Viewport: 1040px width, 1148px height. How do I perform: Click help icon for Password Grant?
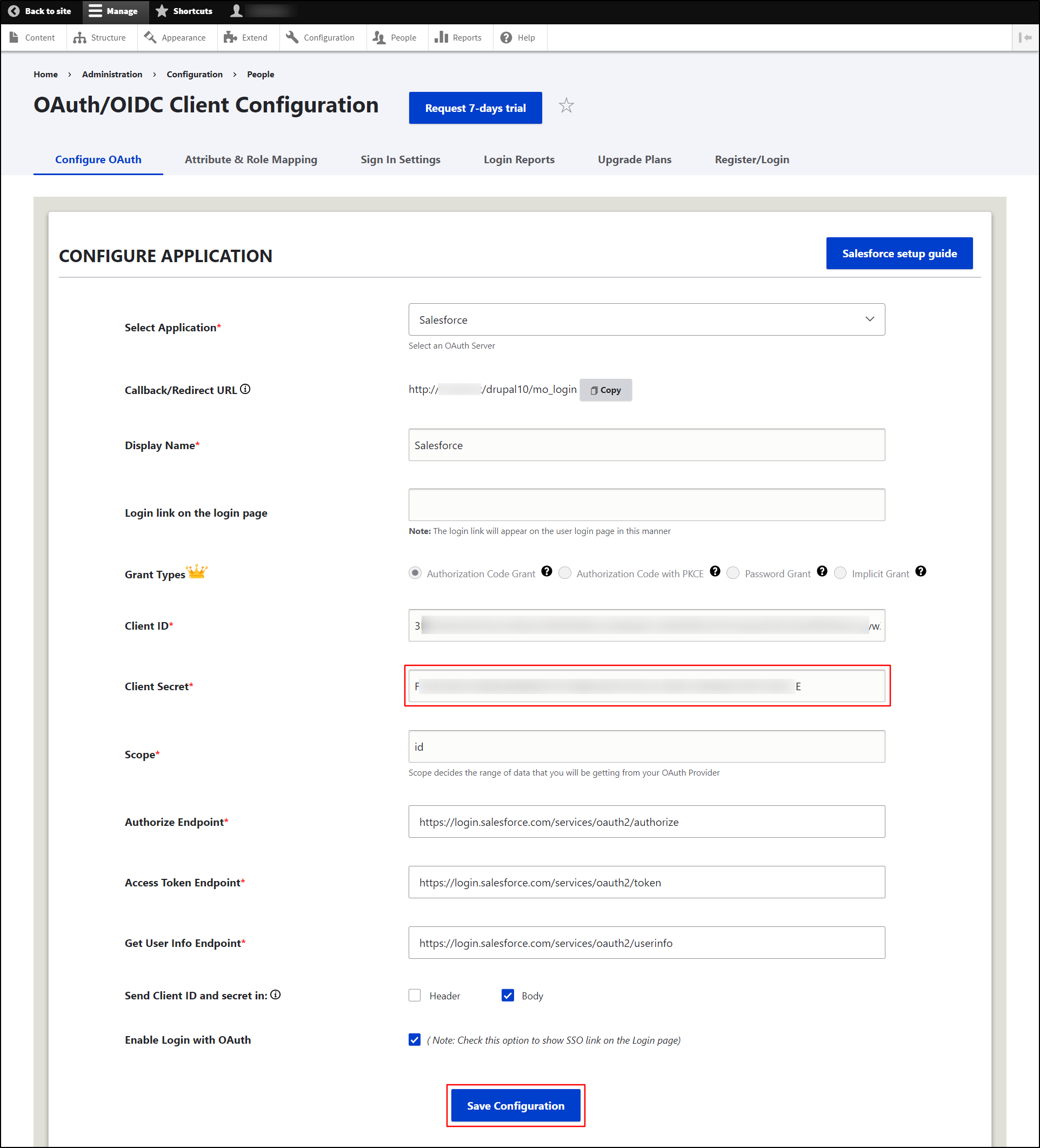(x=821, y=571)
